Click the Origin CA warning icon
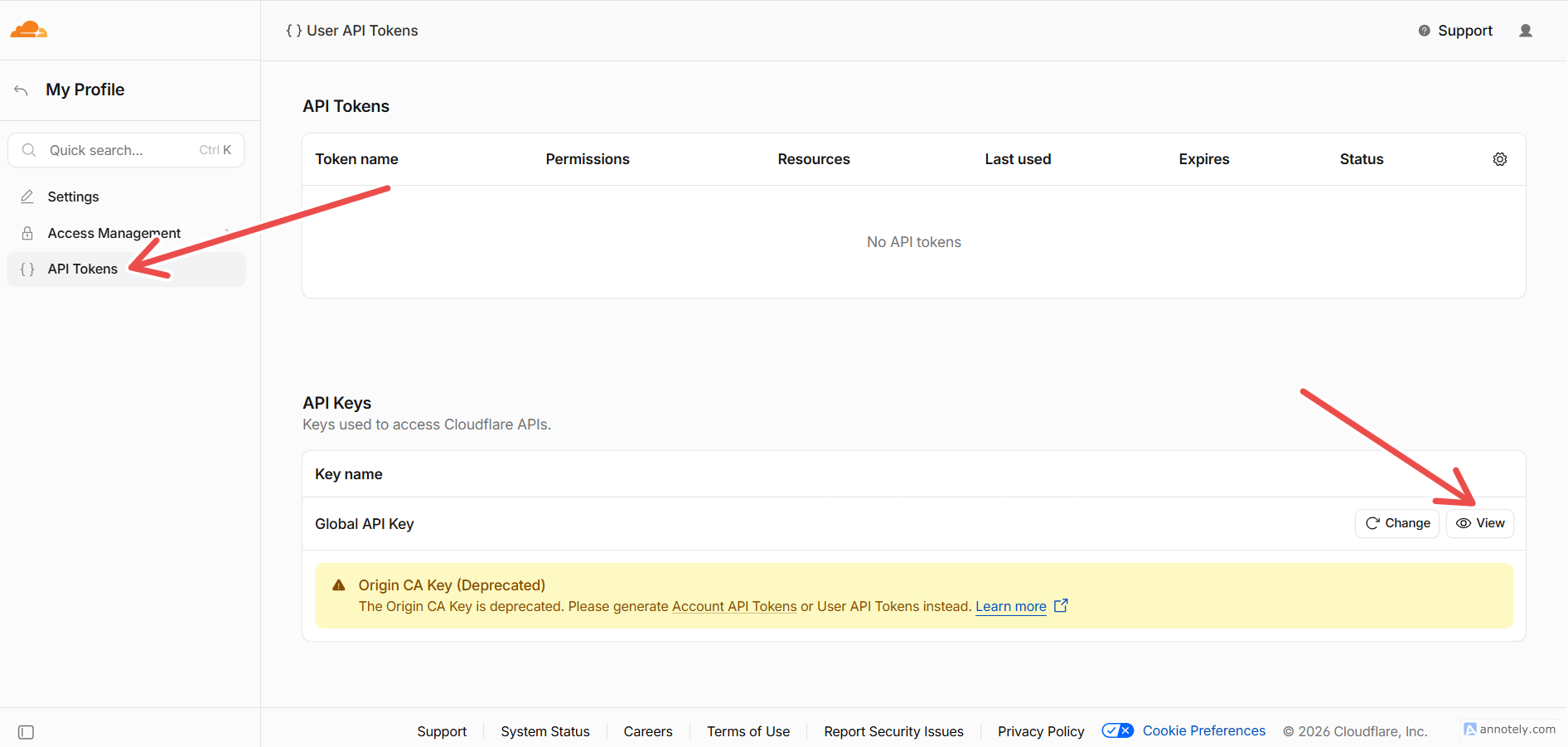 338,585
